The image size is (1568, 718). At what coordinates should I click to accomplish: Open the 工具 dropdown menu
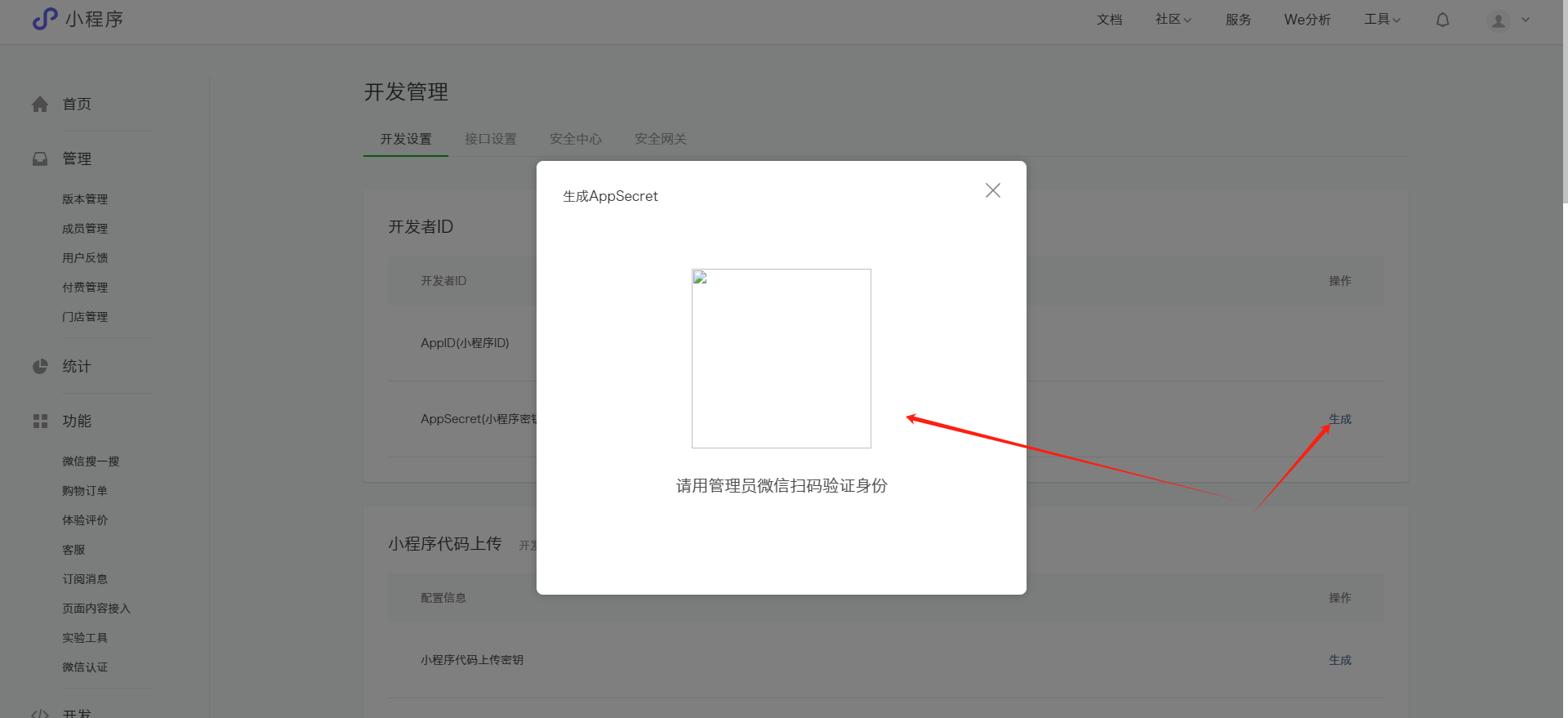coord(1383,20)
